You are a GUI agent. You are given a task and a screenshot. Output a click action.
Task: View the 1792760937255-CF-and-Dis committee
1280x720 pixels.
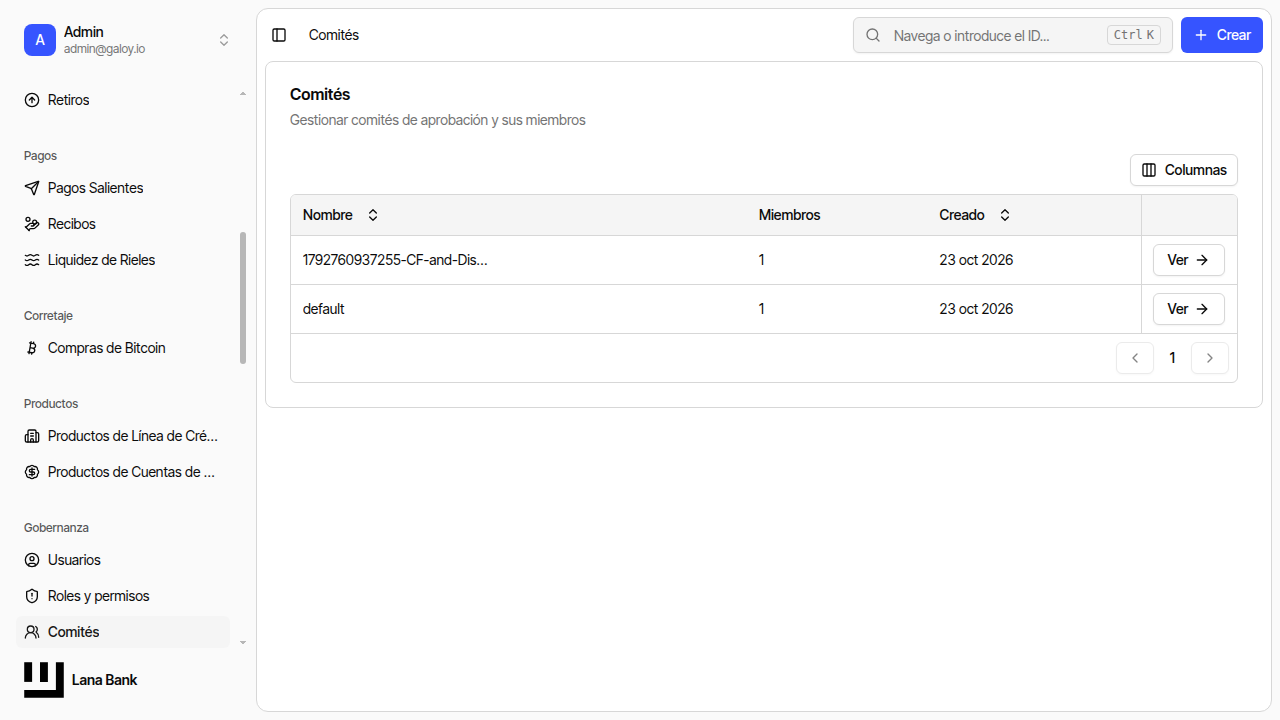(1189, 260)
